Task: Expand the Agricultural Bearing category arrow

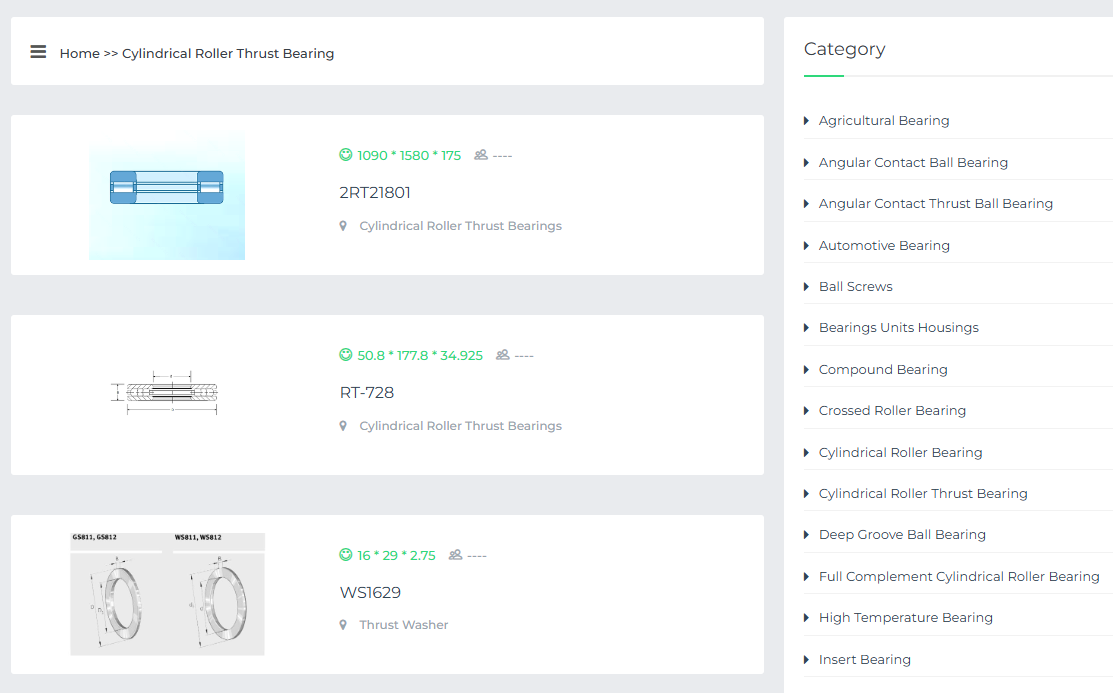Action: 807,121
